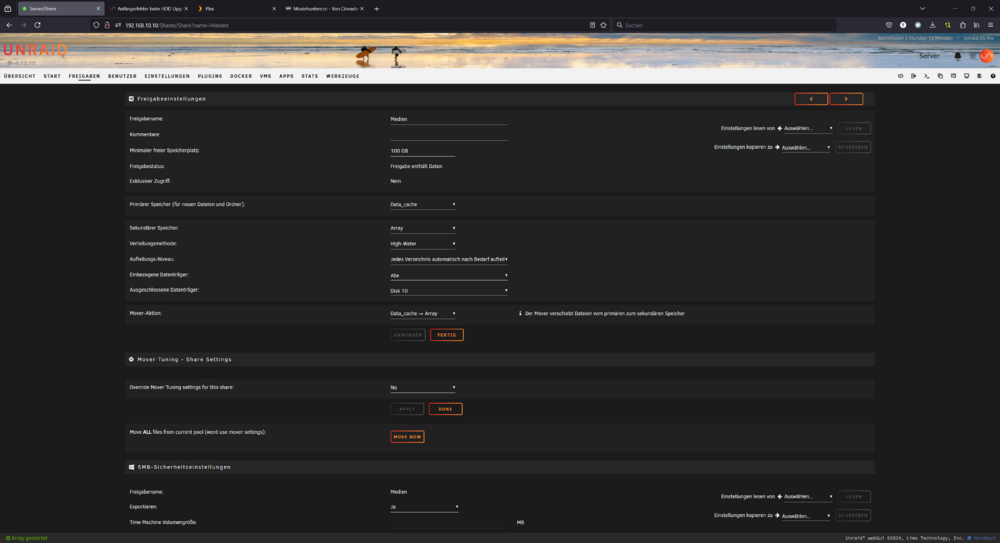Open the terminal icon in Unraid toolbar
Image resolution: width=1000 pixels, height=543 pixels.
(x=927, y=76)
